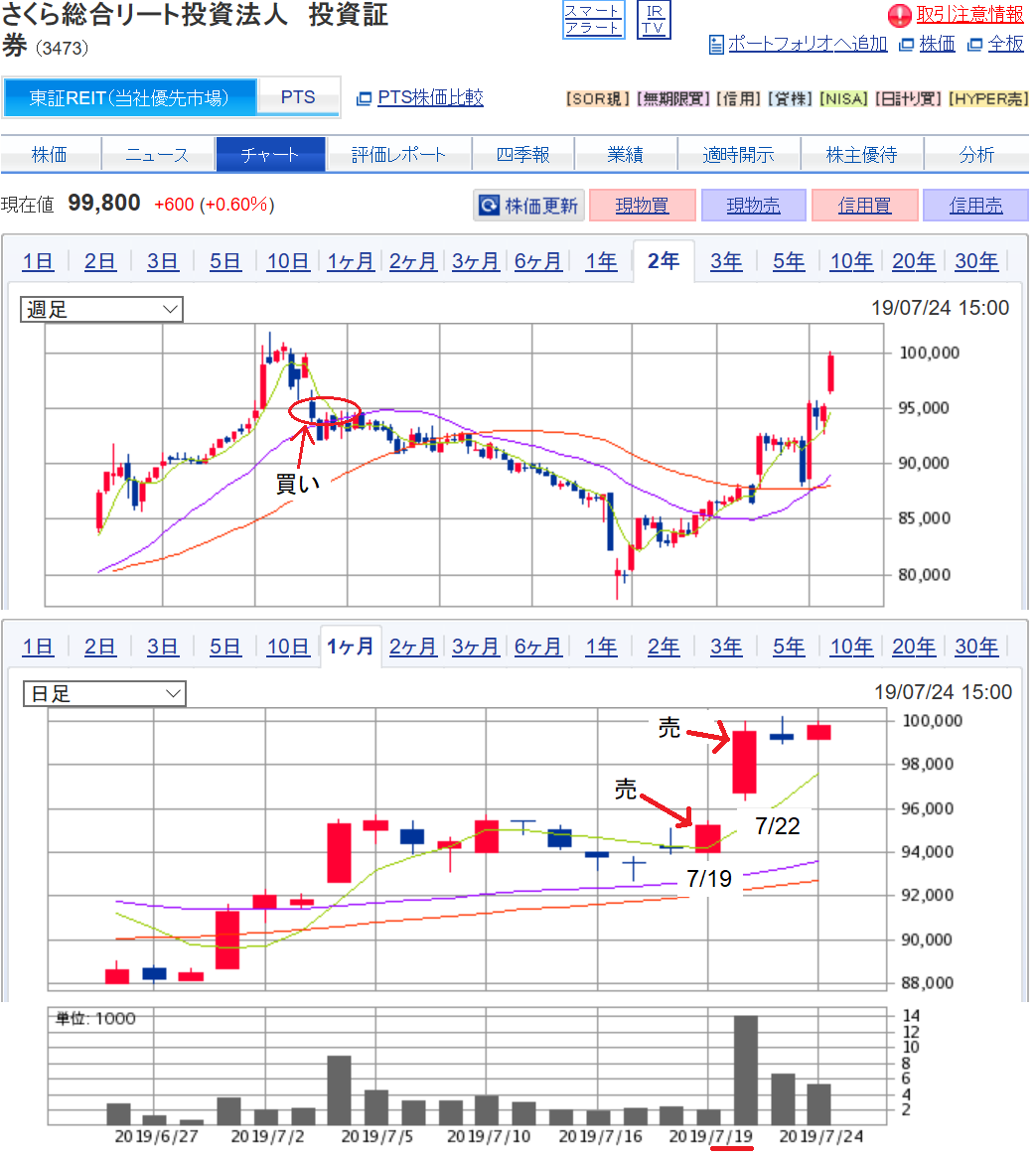1036x1157 pixels.
Task: Select 1日 period in upper chart
Action: tap(38, 261)
